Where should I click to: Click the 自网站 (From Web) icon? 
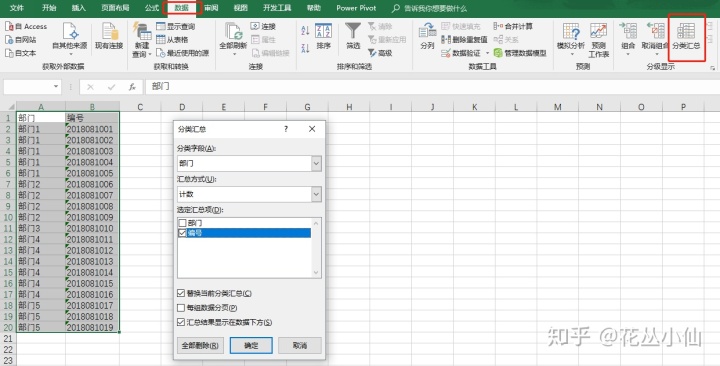coord(9,40)
